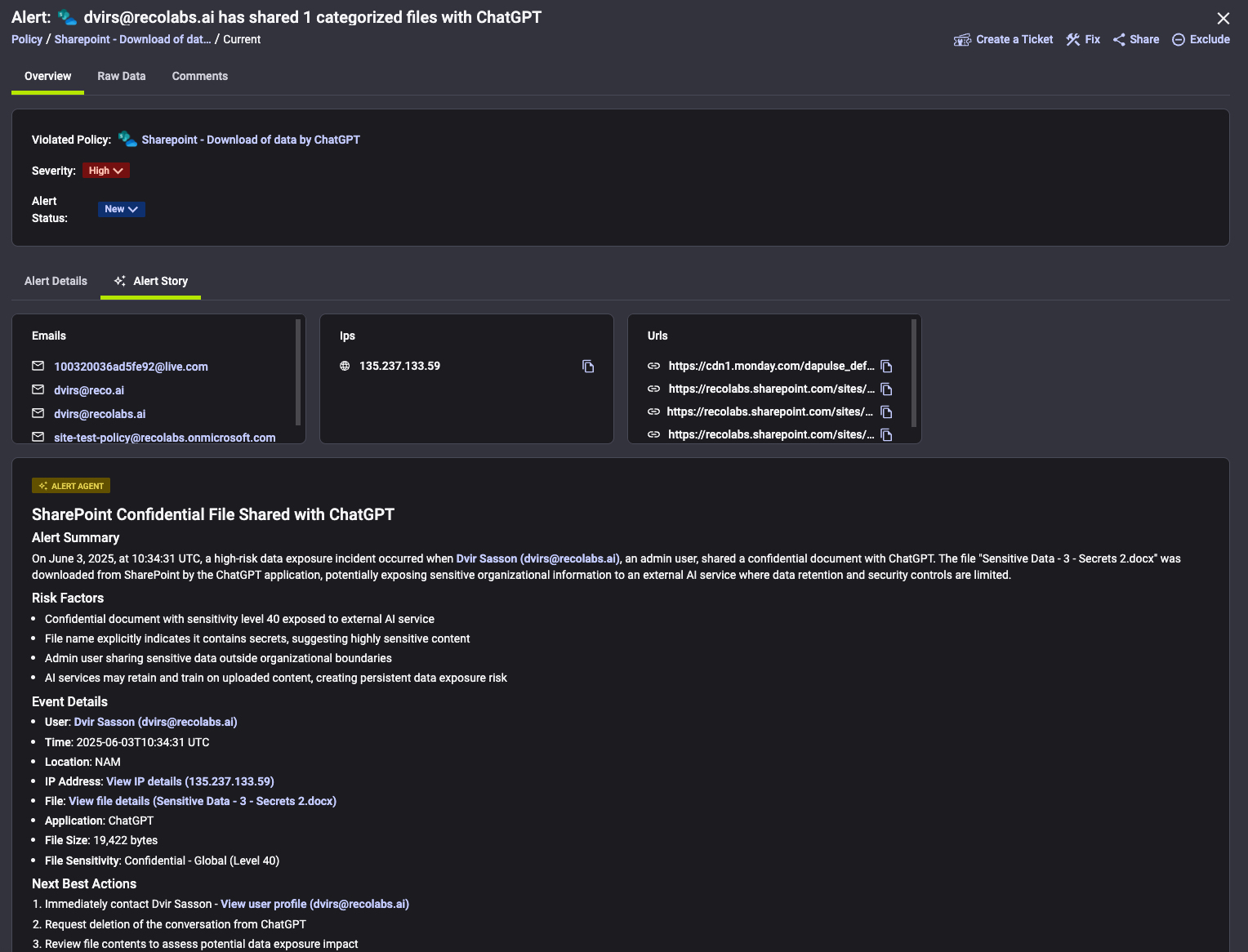The width and height of the screenshot is (1248, 952).
Task: Select the Alert Details tab
Action: [56, 281]
